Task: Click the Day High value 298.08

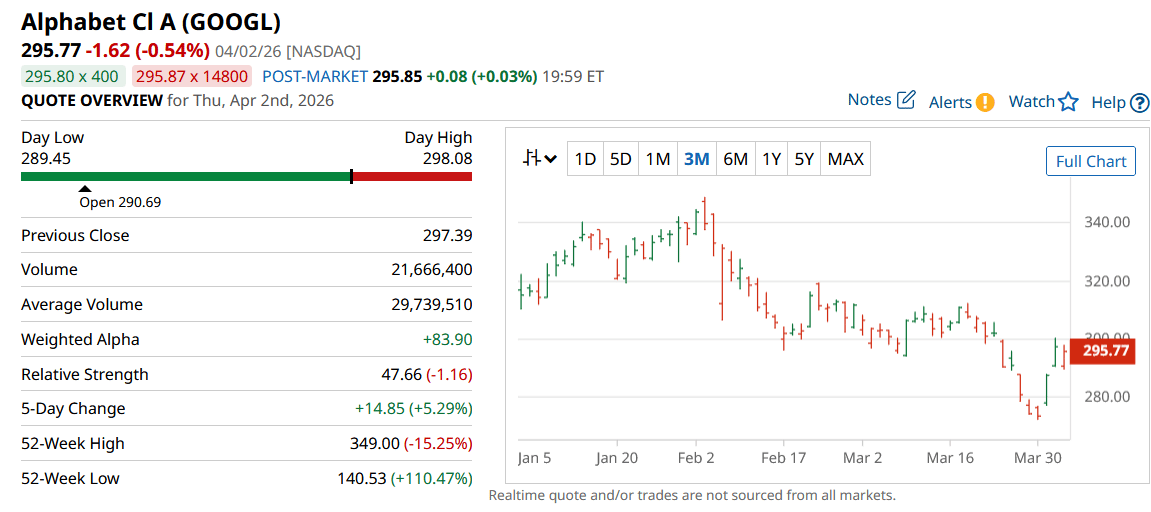Action: coord(448,159)
